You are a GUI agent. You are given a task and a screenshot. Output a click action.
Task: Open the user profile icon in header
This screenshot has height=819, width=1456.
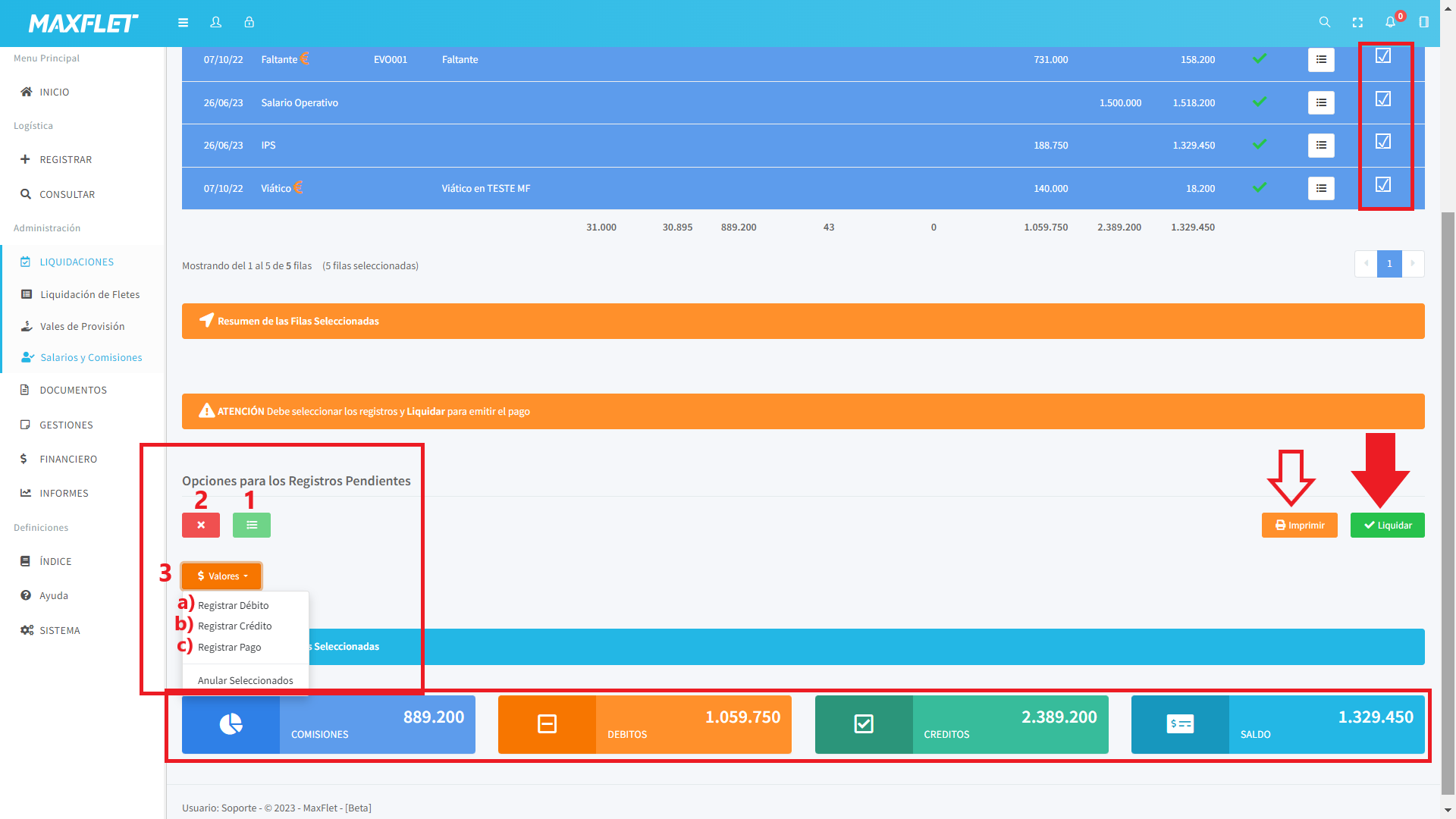click(216, 23)
